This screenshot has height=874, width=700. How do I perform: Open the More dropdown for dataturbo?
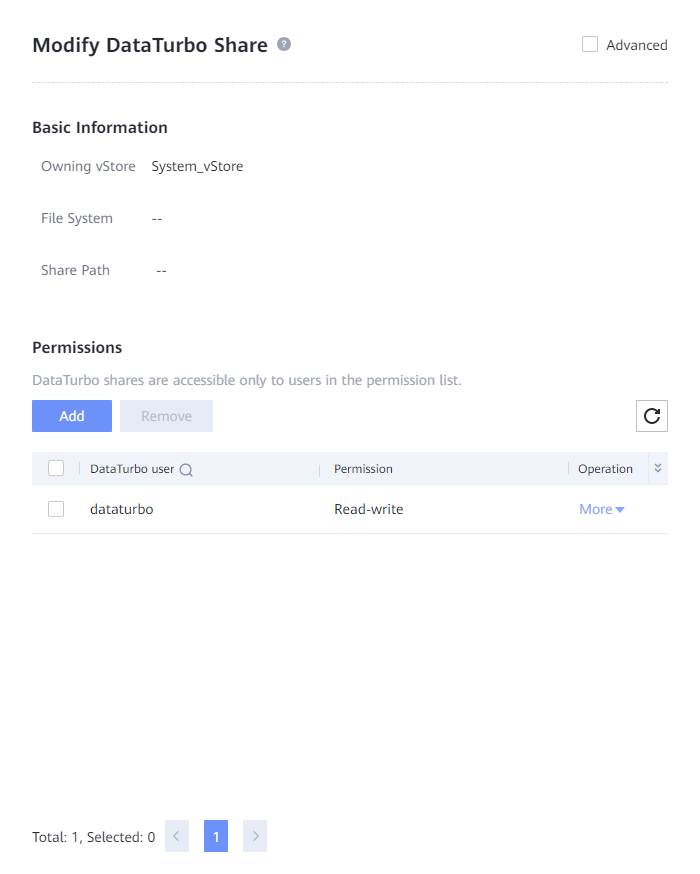602,509
